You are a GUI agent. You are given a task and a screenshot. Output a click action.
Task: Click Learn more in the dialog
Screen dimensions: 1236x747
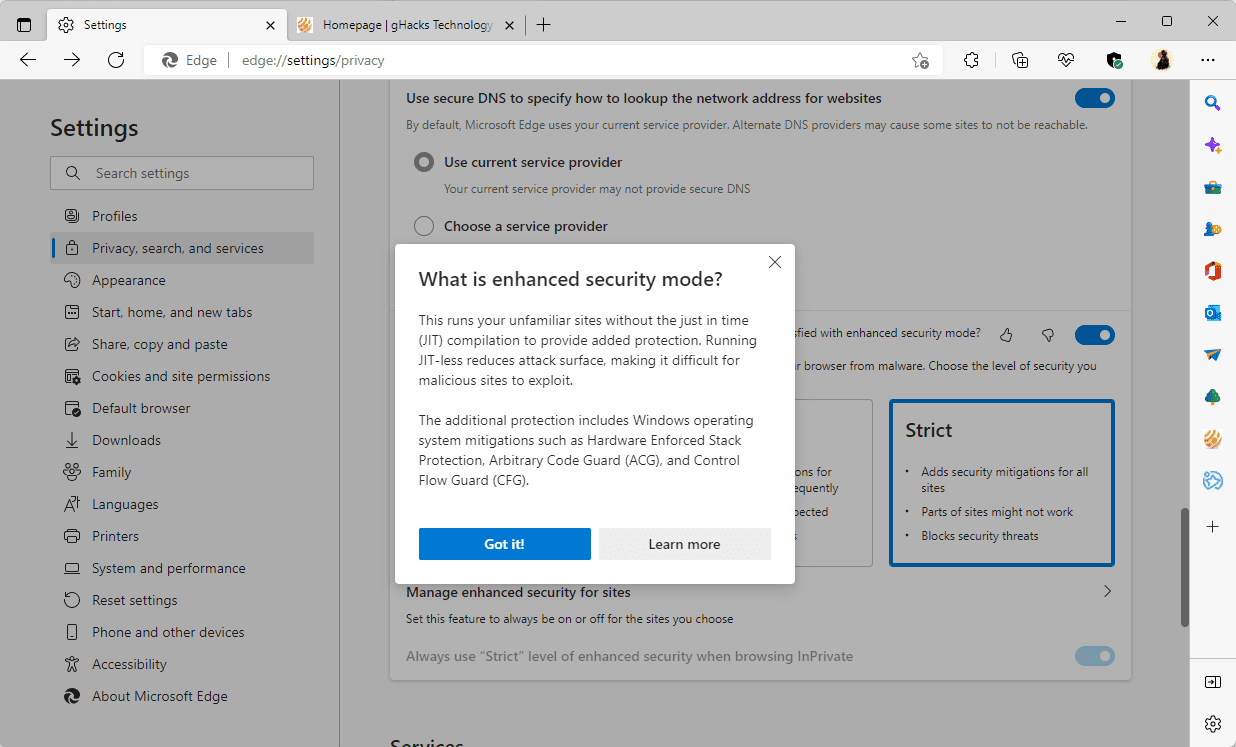(684, 544)
